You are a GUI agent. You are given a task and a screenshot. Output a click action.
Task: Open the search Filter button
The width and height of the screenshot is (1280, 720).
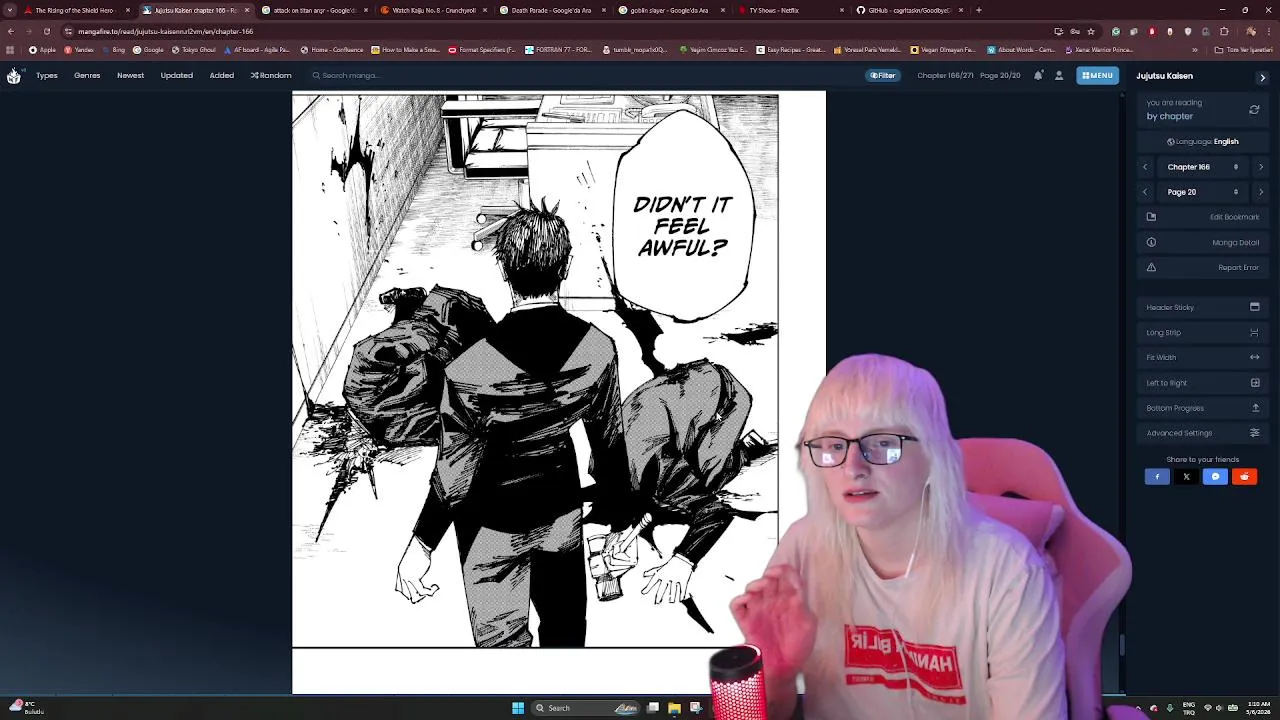click(883, 75)
